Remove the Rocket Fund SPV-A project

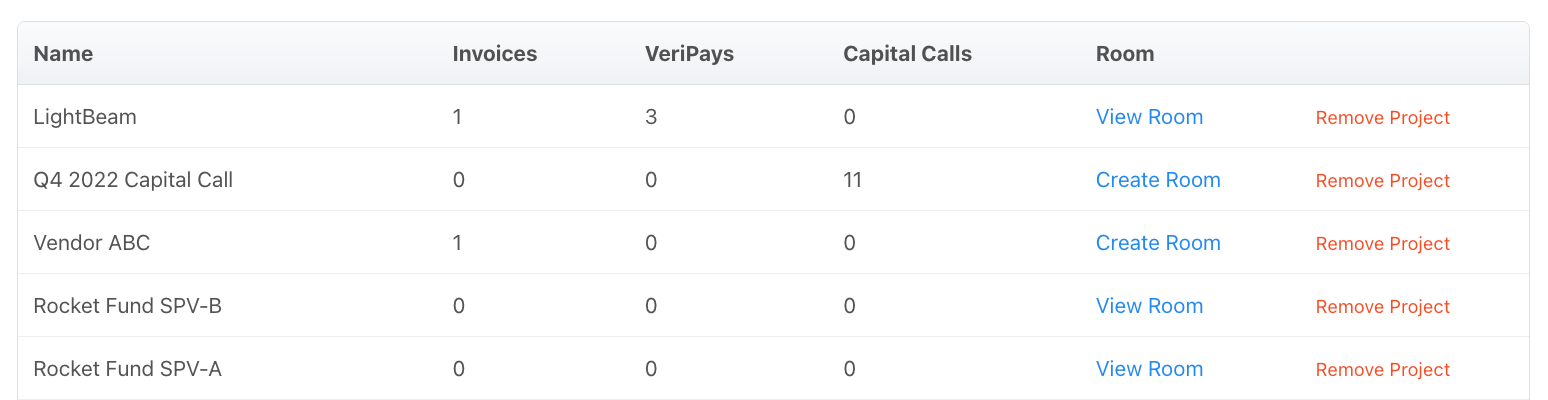pyautogui.click(x=1382, y=370)
